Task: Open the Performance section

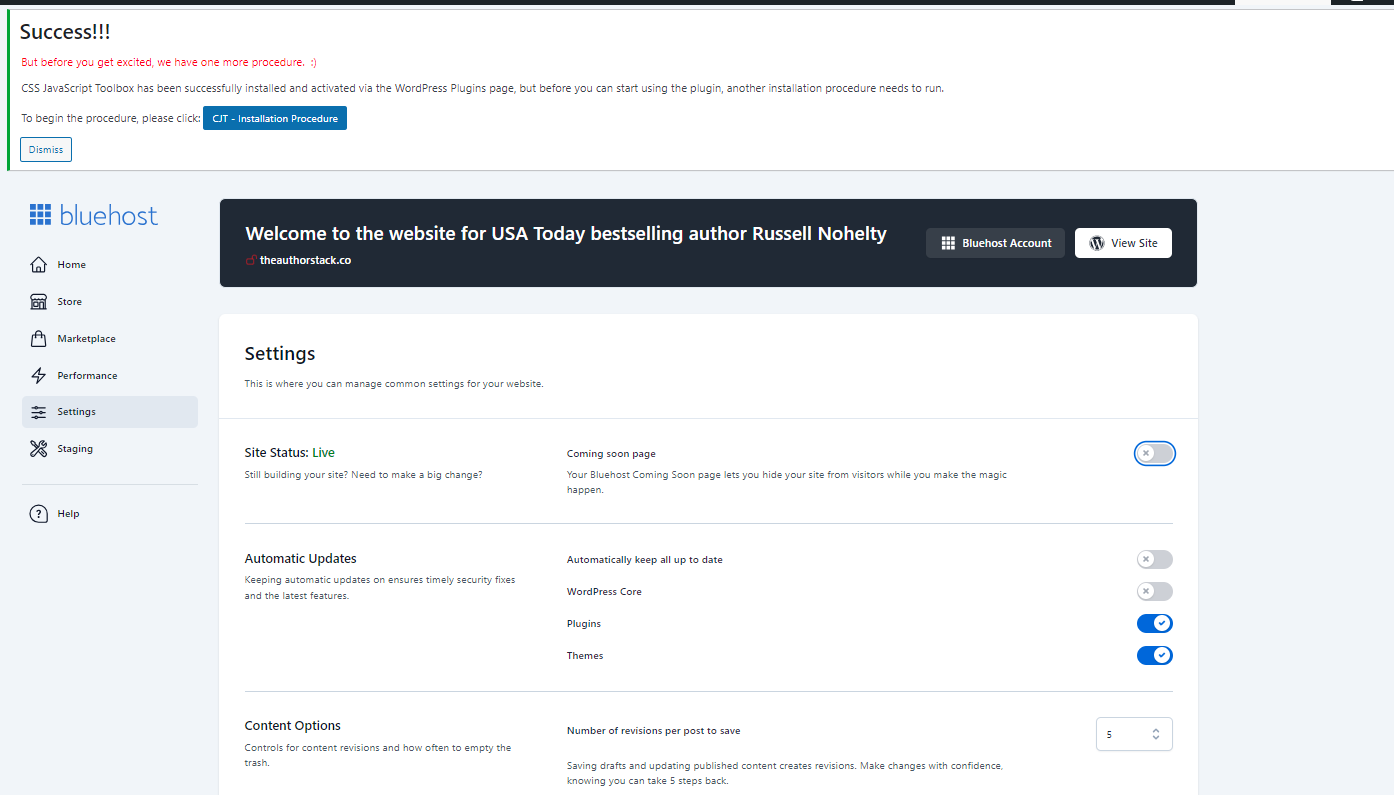Action: pos(110,376)
